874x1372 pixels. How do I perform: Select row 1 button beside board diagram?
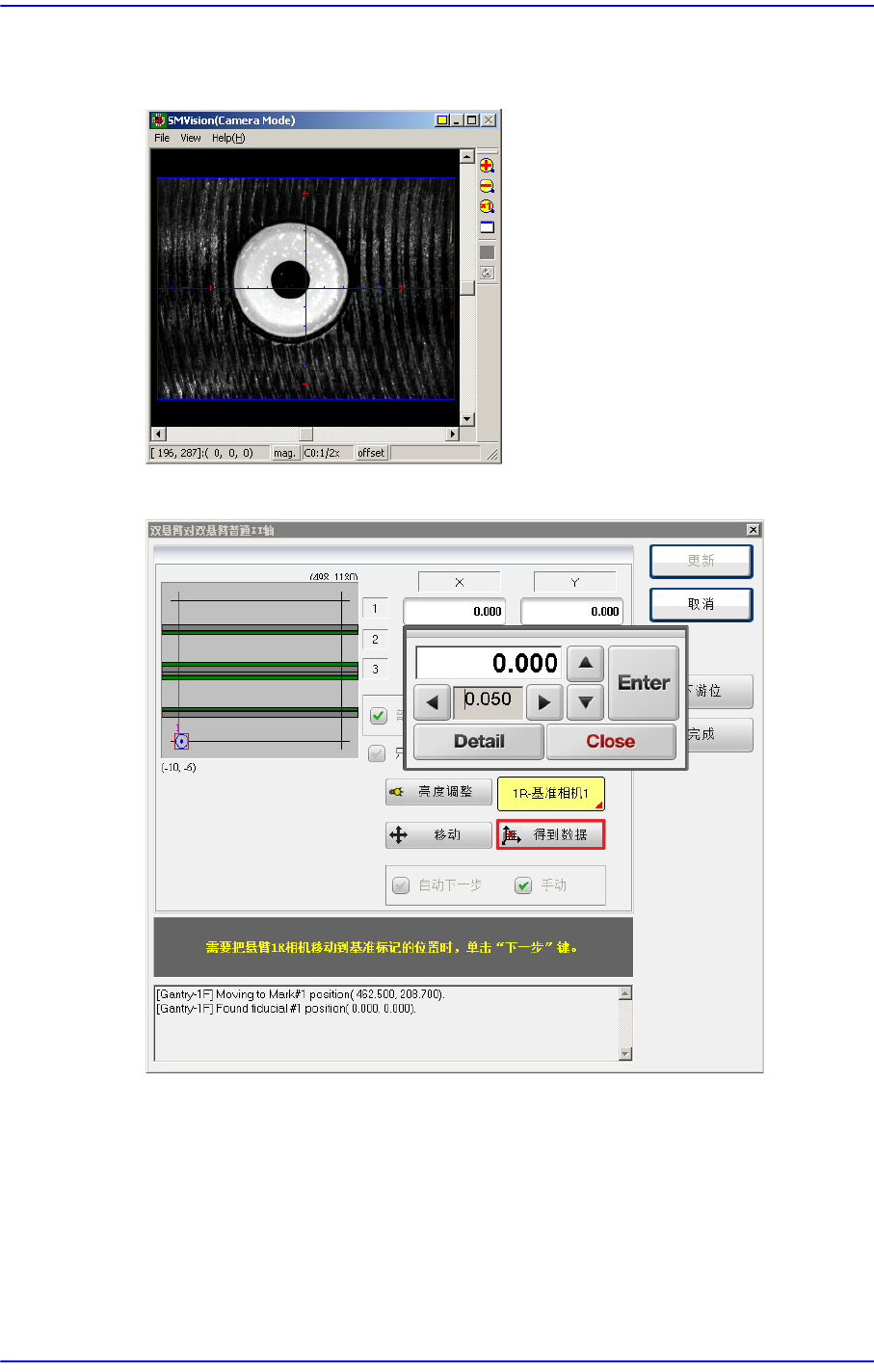click(375, 609)
